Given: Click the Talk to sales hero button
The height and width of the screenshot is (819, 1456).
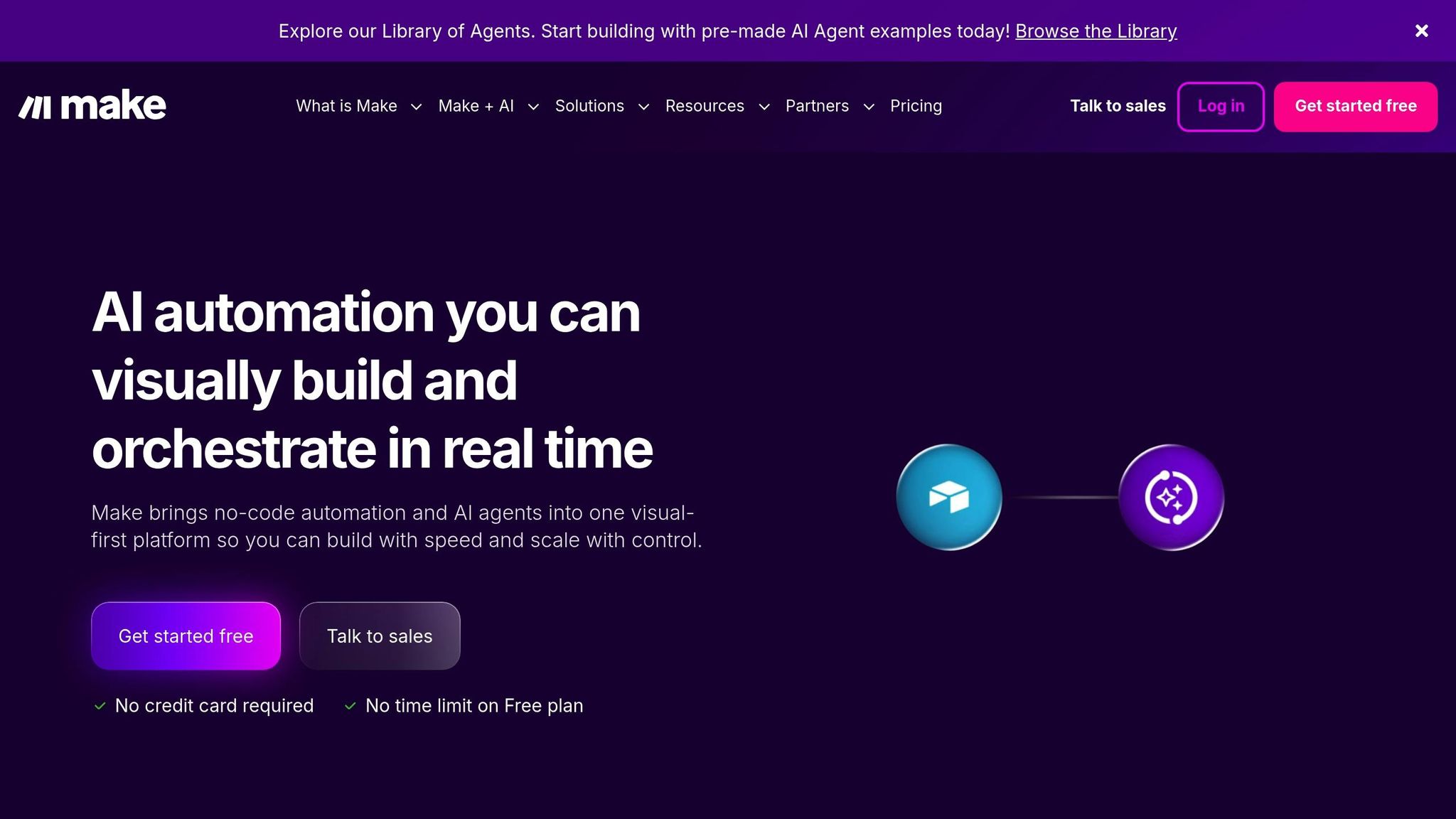Looking at the screenshot, I should 380,636.
